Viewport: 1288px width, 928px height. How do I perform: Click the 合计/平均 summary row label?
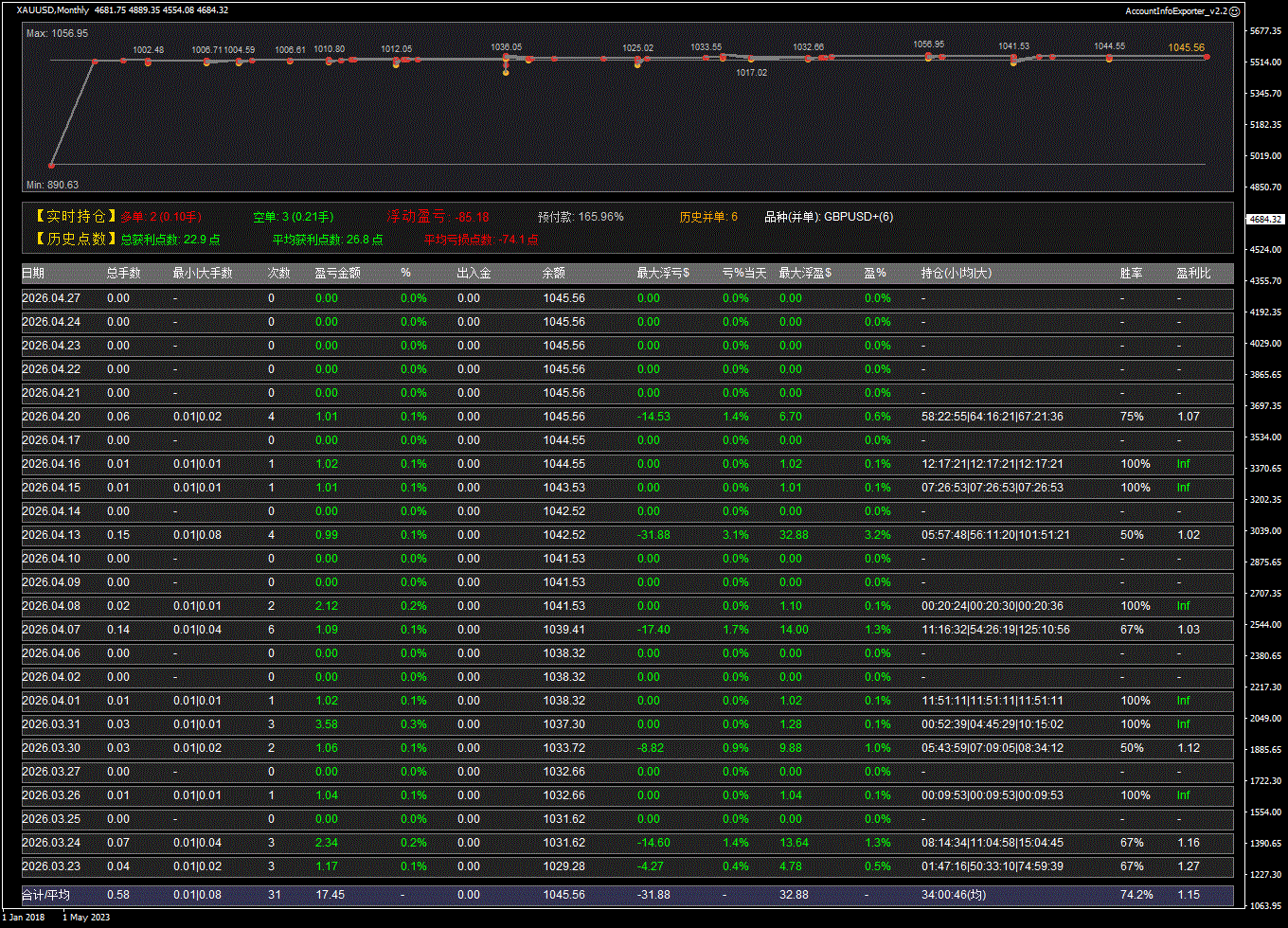click(x=45, y=895)
